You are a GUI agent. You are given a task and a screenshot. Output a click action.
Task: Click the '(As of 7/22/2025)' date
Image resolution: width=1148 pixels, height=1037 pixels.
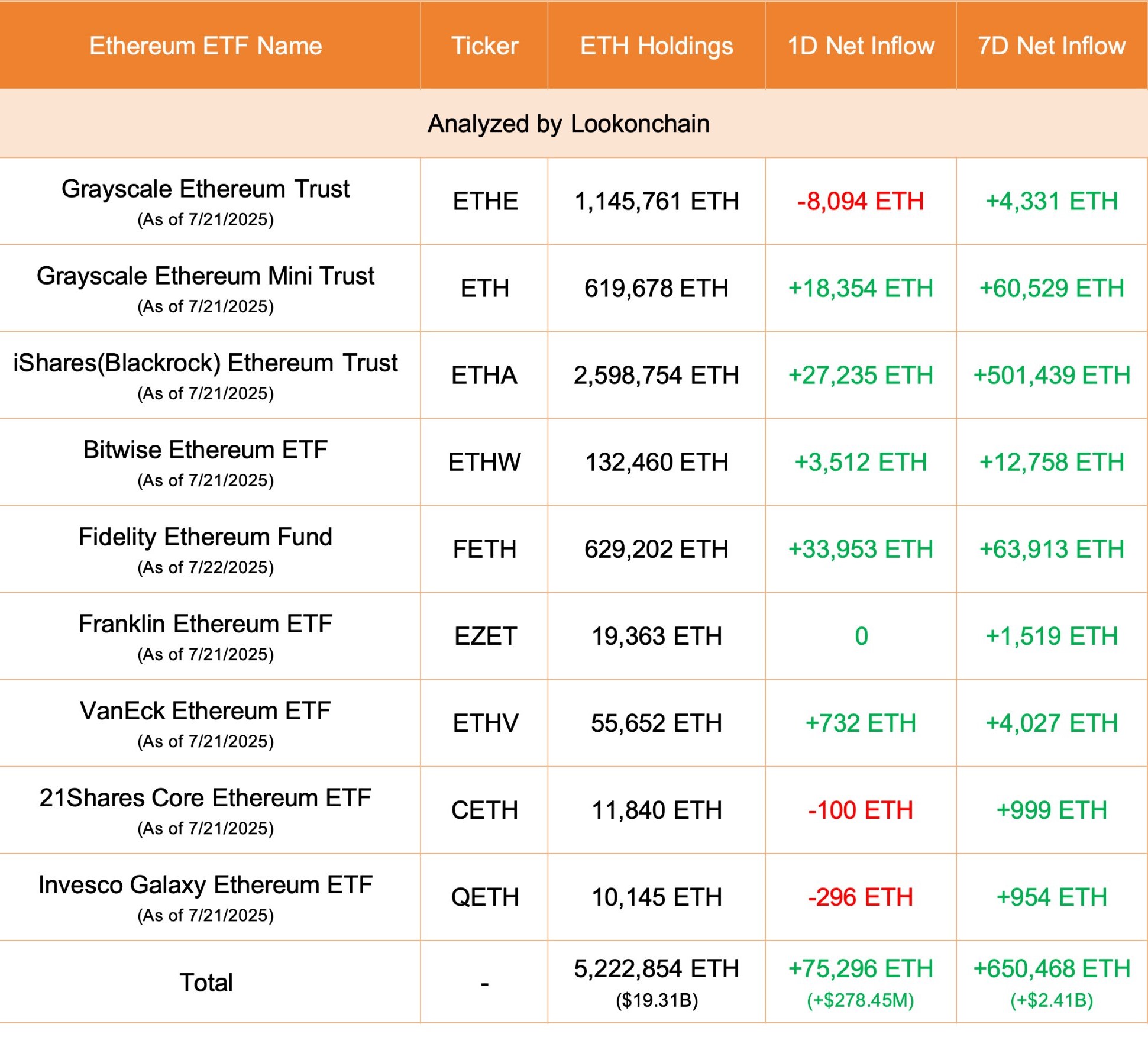point(206,568)
